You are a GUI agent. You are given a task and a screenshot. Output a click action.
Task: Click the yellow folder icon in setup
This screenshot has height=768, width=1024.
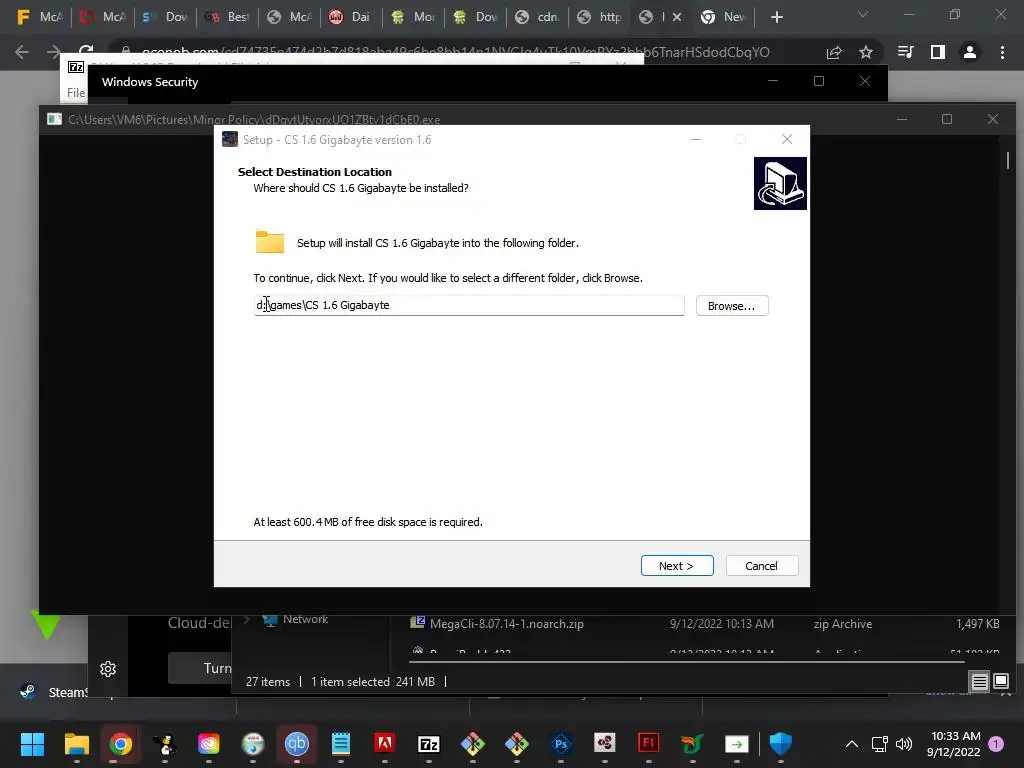pyautogui.click(x=270, y=242)
